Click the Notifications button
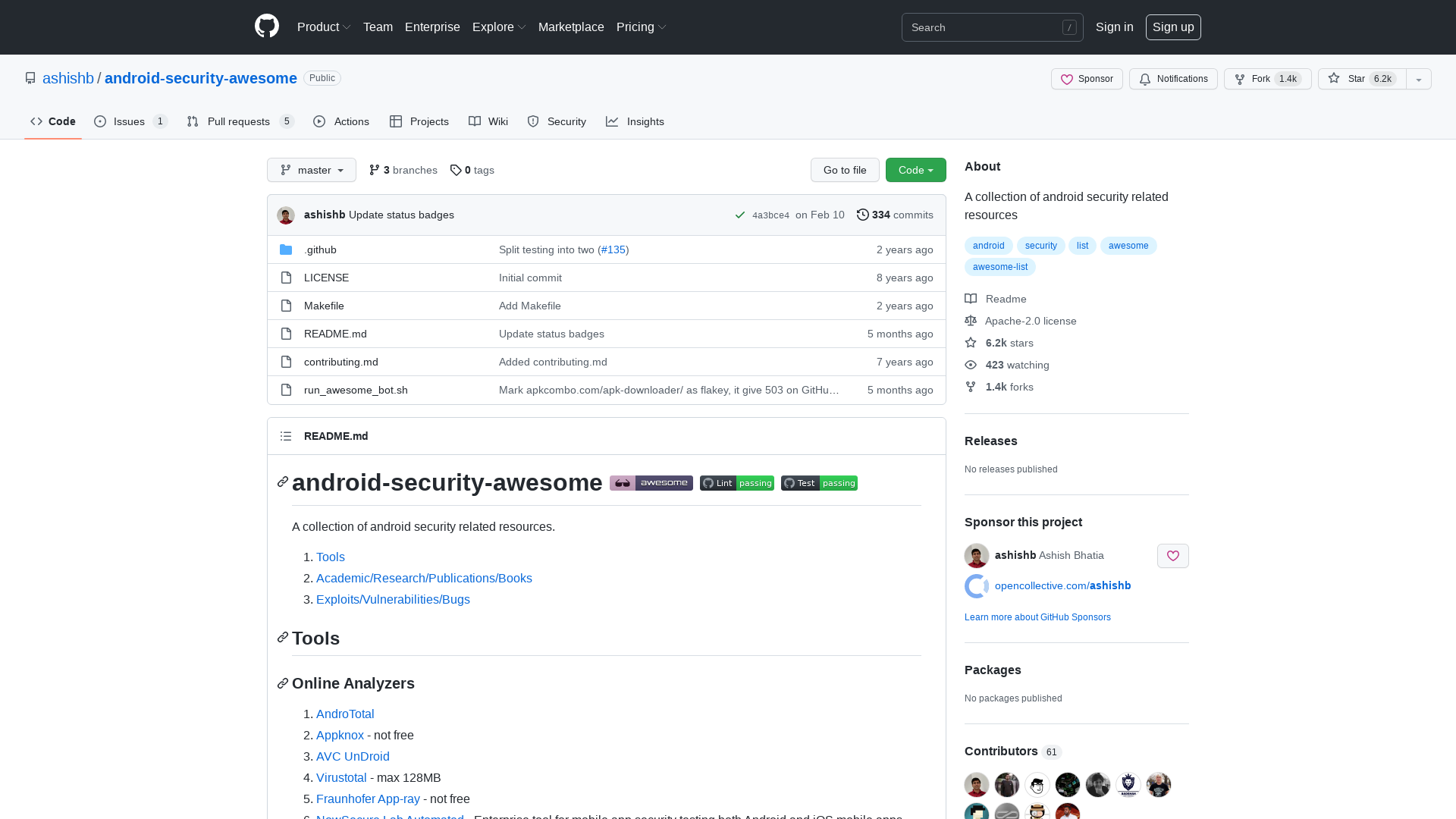Image resolution: width=1456 pixels, height=819 pixels. pyautogui.click(x=1173, y=79)
